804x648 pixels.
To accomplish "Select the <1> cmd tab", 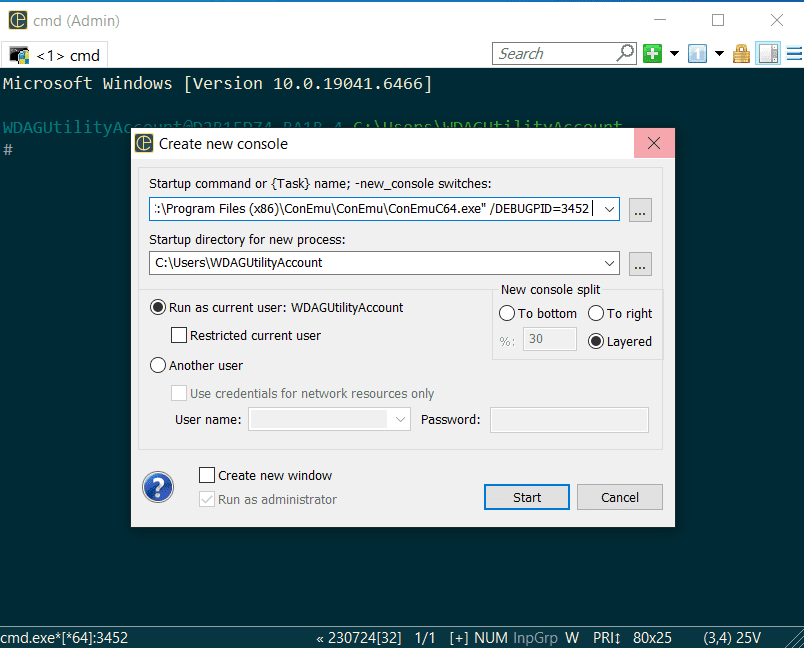I will tap(55, 55).
